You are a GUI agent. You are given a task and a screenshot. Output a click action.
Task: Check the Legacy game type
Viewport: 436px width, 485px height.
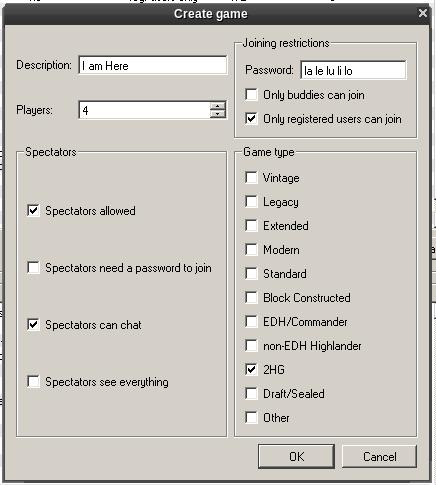[x=251, y=201]
